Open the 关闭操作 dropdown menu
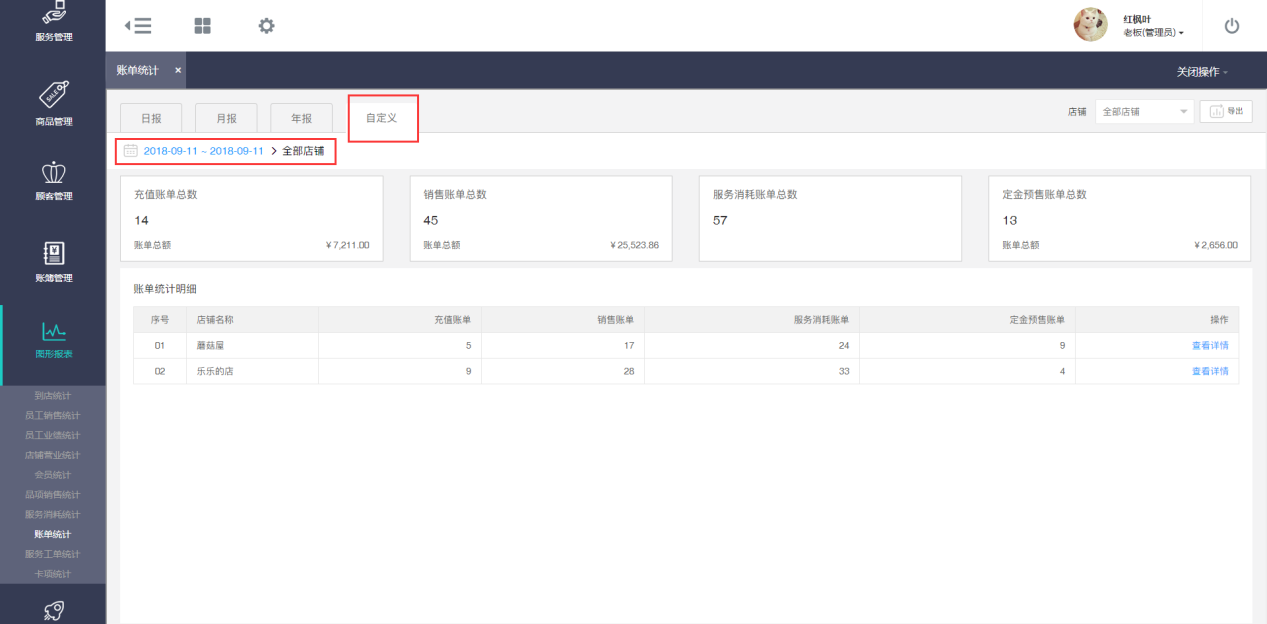Screen dimensions: 1267x624 pyautogui.click(x=1202, y=72)
